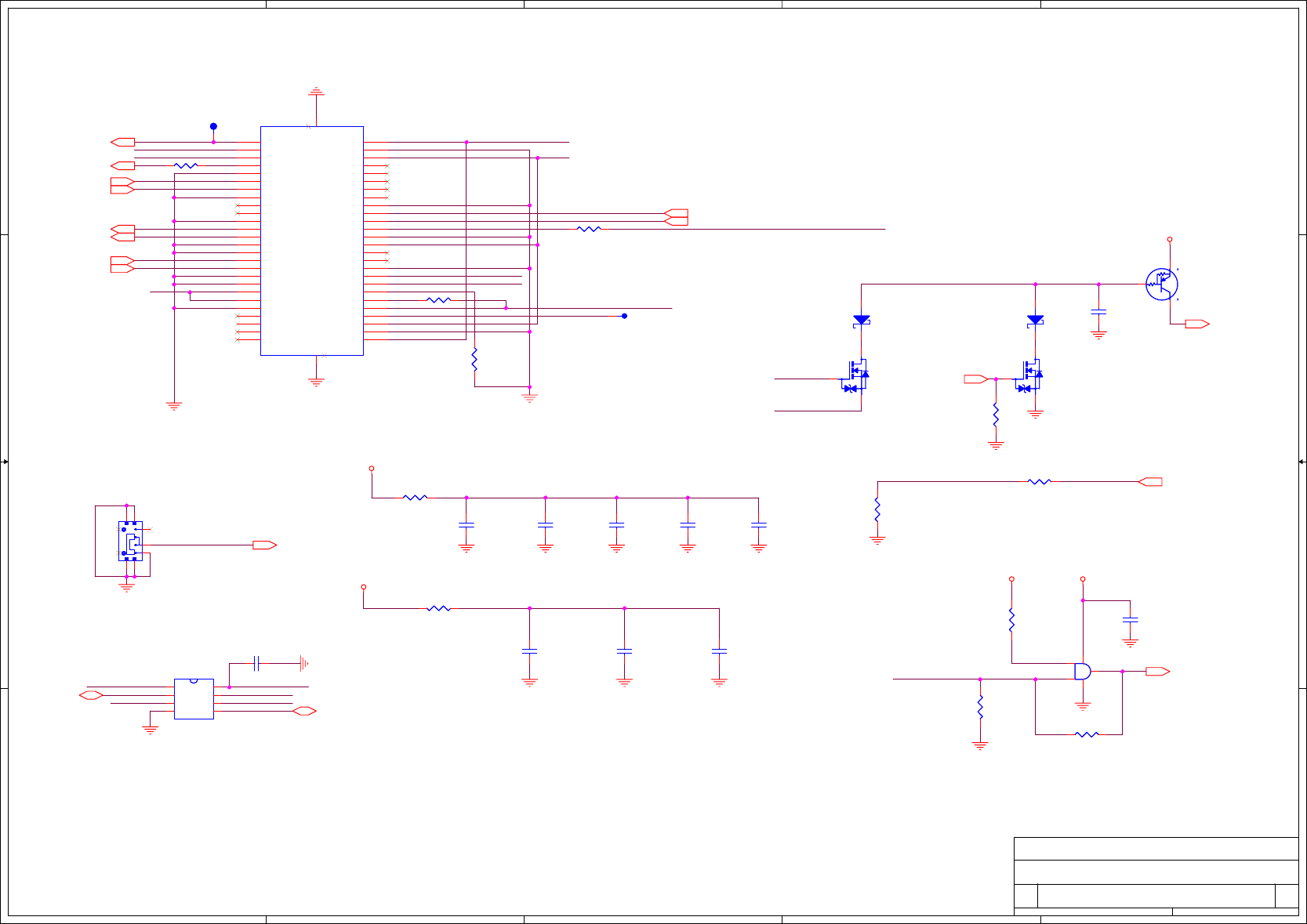Select the short resistor near main IC lower right
Screen dimensions: 1307x924
439,300
